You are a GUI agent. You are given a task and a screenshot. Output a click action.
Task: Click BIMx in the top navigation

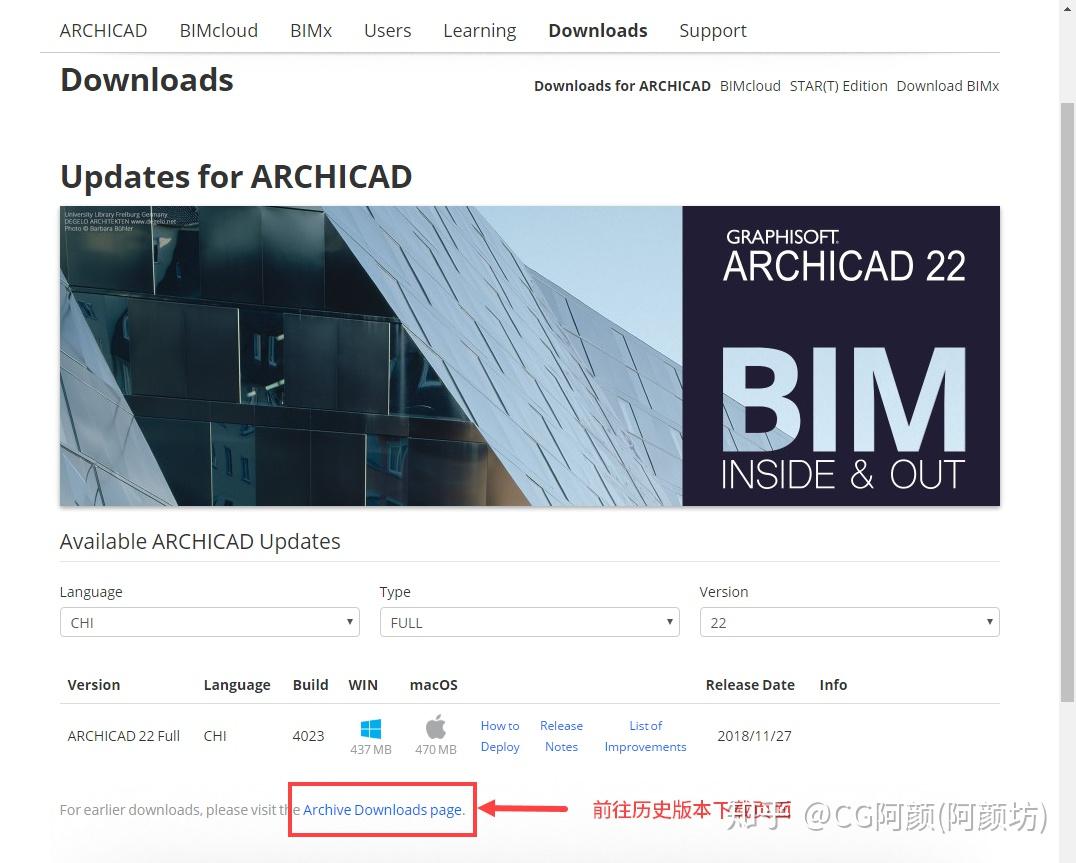point(310,30)
